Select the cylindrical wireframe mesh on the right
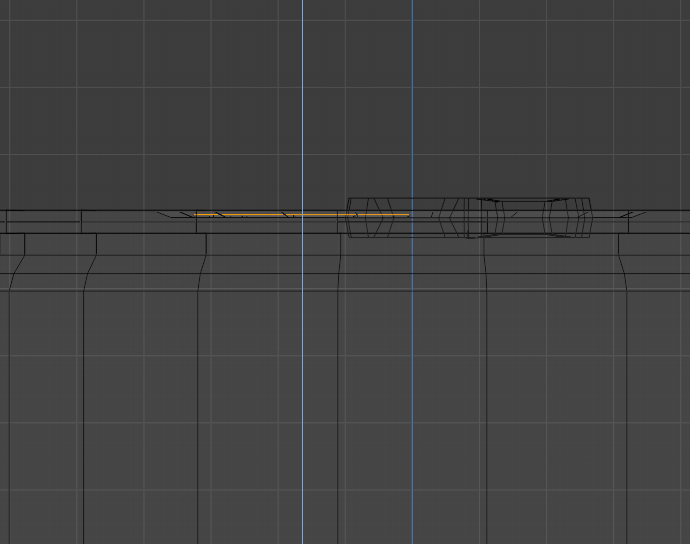Screen dimensions: 690x544 pos(470,218)
